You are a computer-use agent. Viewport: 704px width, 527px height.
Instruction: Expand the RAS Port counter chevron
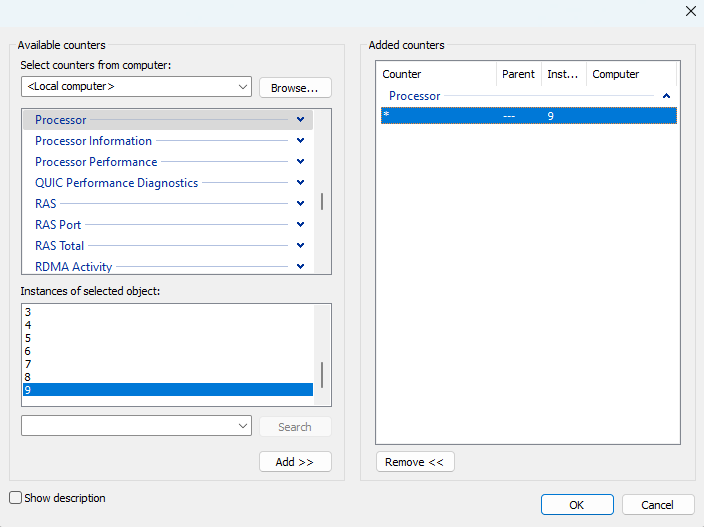coord(300,225)
